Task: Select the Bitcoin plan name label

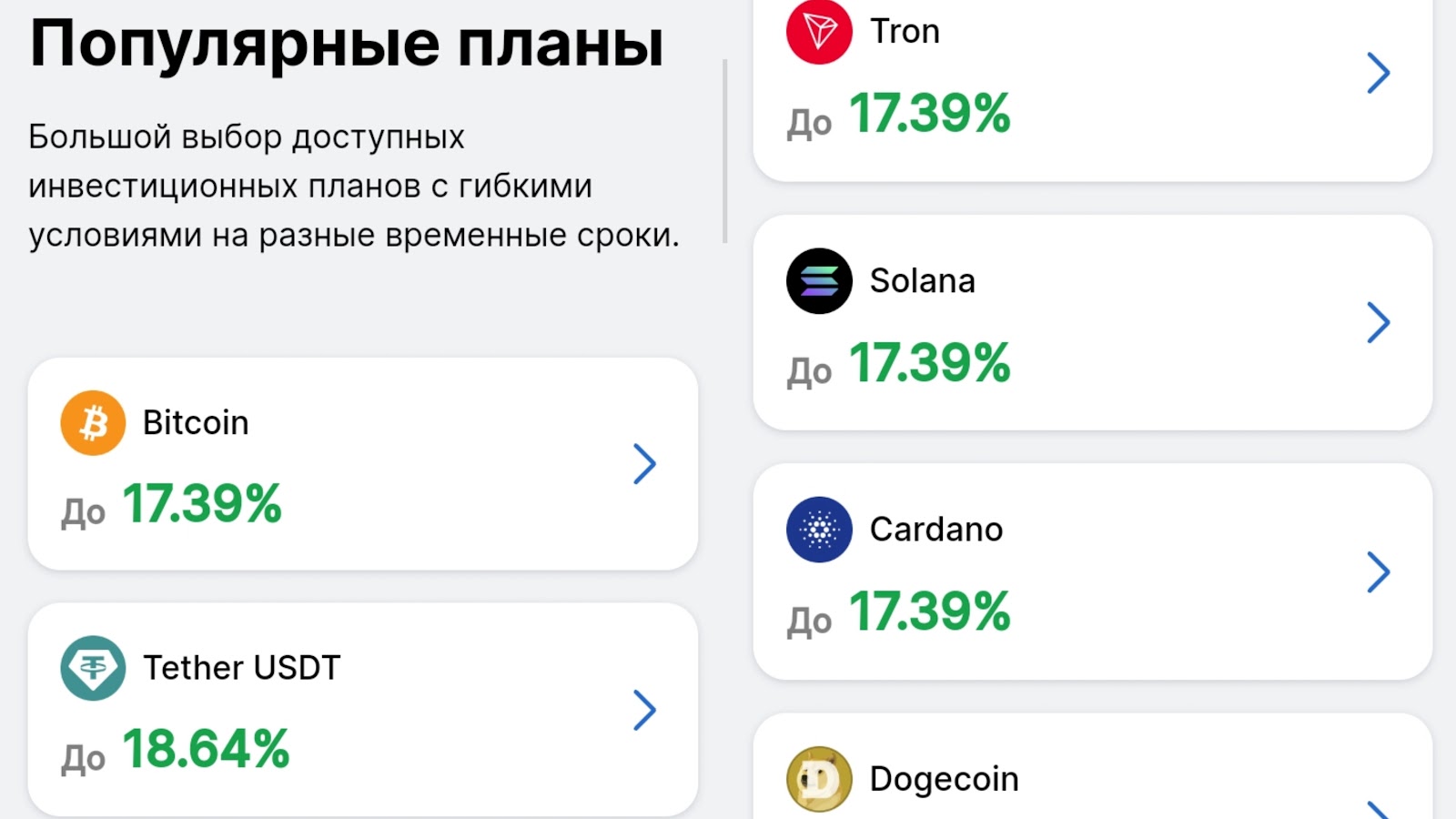Action: (x=196, y=423)
